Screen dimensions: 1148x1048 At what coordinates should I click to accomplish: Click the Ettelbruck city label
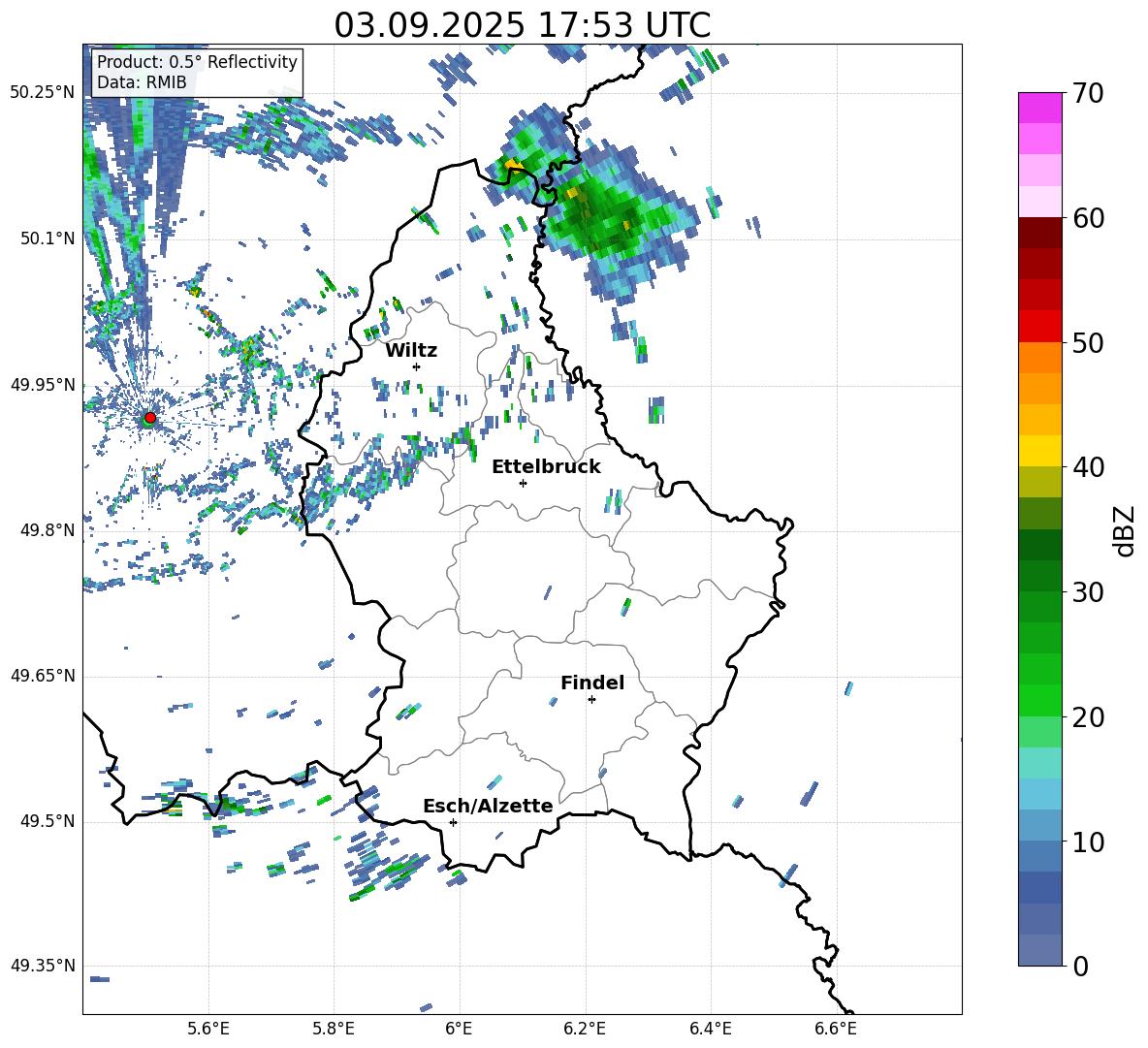[x=546, y=467]
